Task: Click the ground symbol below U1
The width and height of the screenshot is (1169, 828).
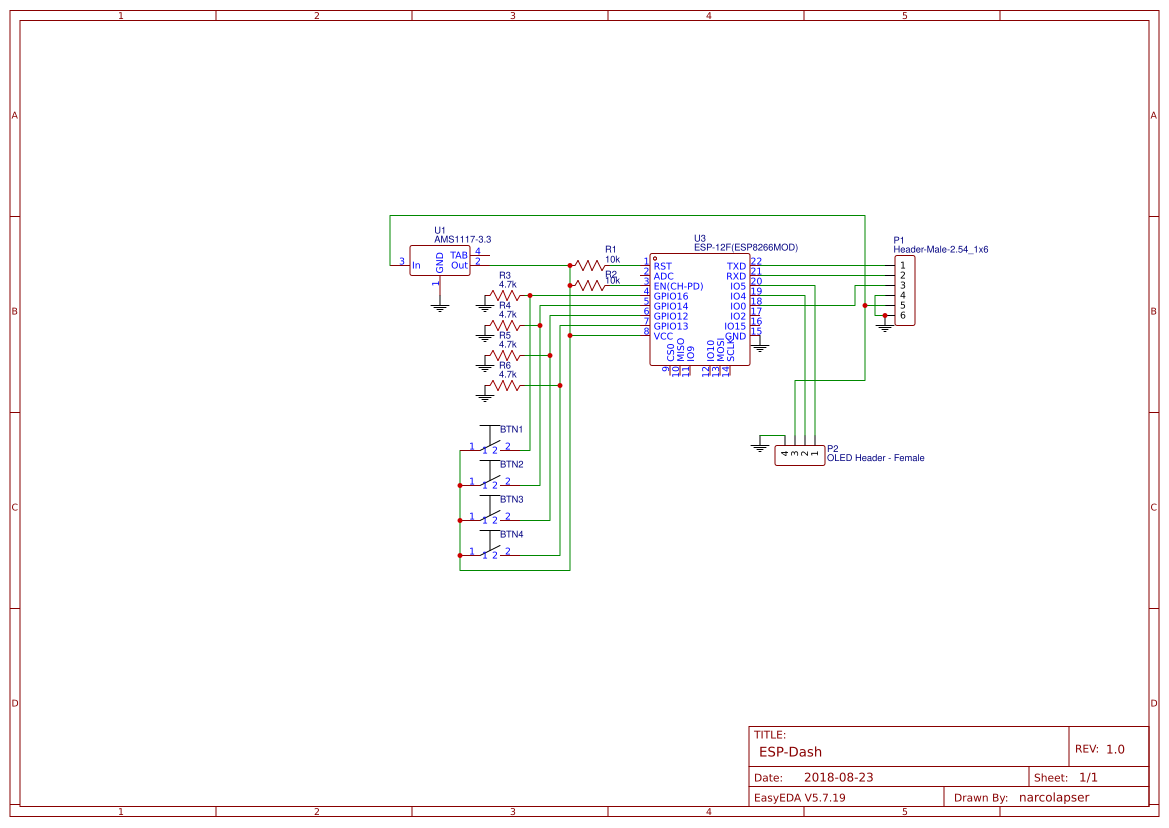Action: (x=441, y=305)
